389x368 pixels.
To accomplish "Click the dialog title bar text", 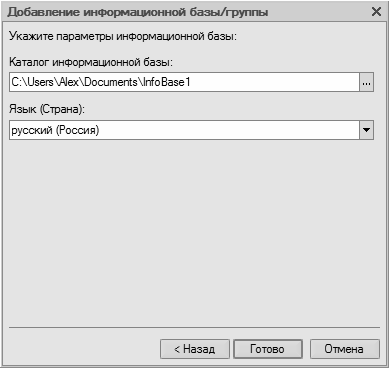I will click(138, 12).
